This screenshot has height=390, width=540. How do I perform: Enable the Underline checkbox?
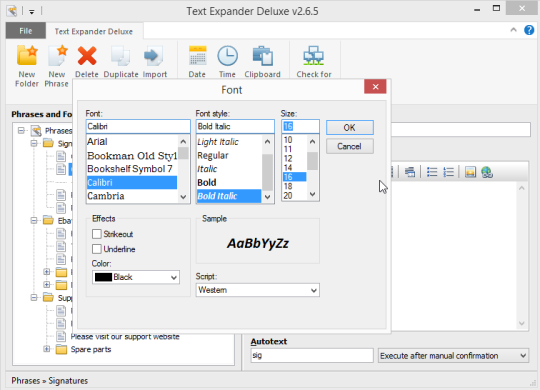pos(97,249)
